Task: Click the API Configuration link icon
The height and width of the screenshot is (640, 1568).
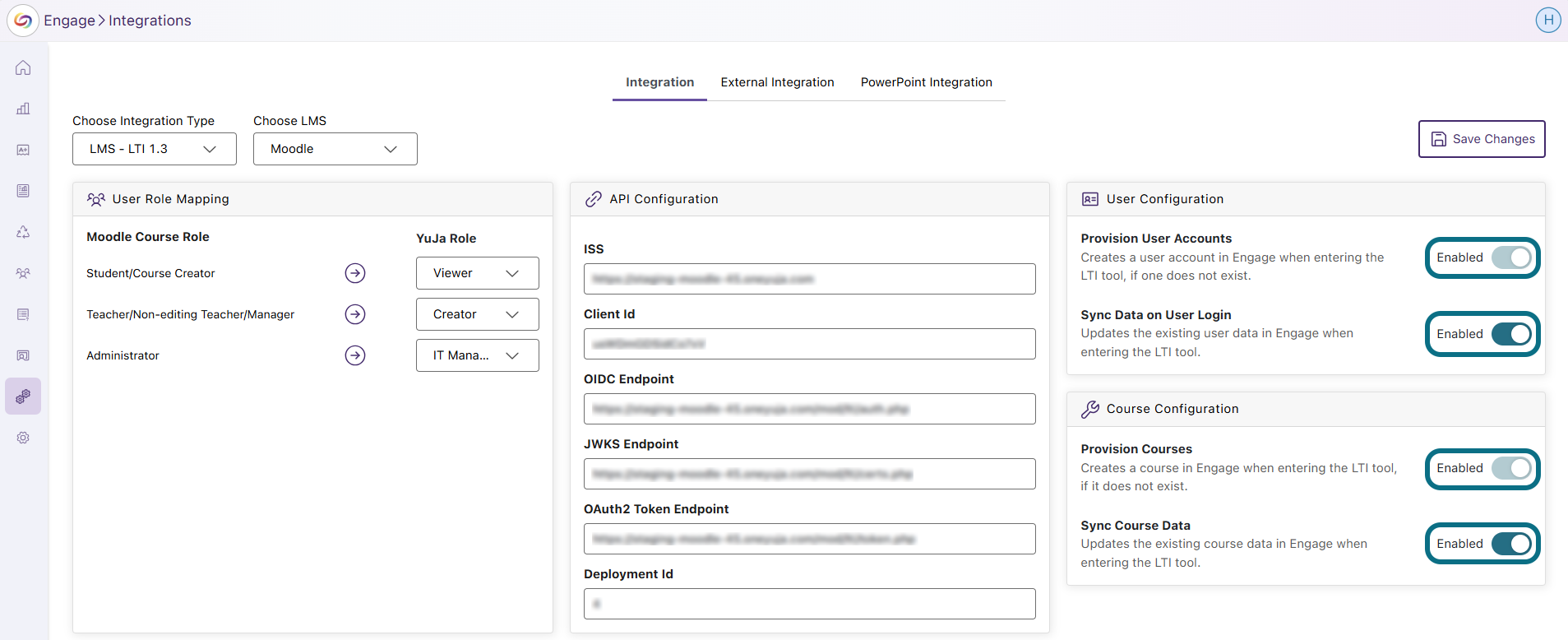Action: 594,199
